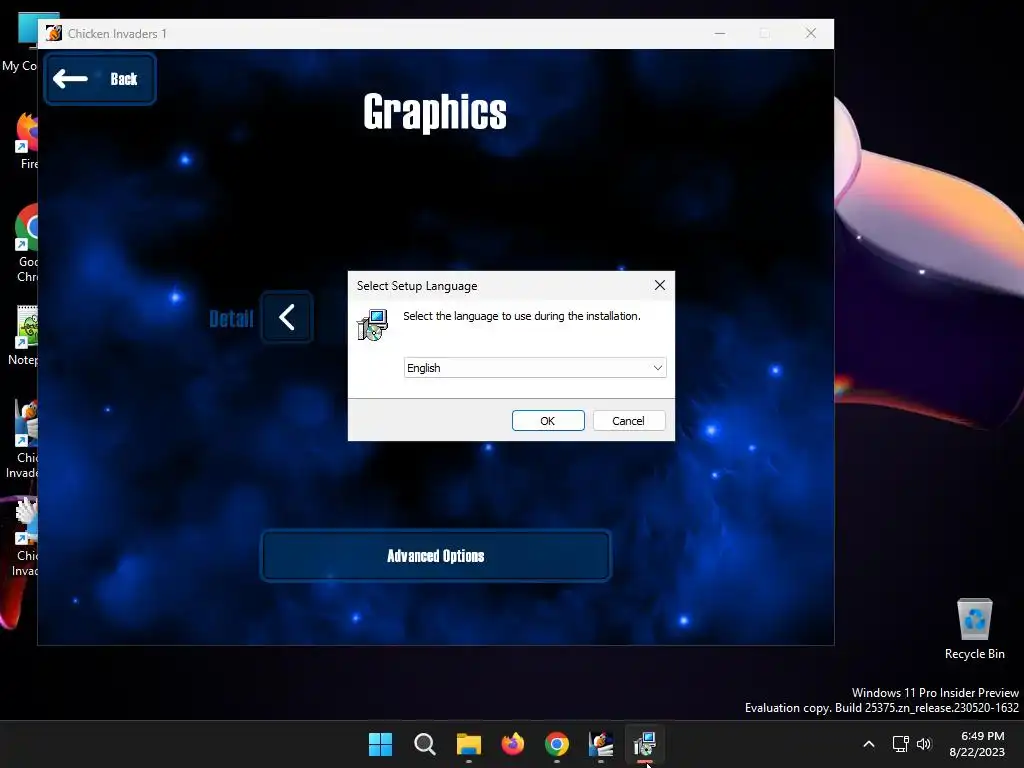Open taskbar Search

point(424,744)
